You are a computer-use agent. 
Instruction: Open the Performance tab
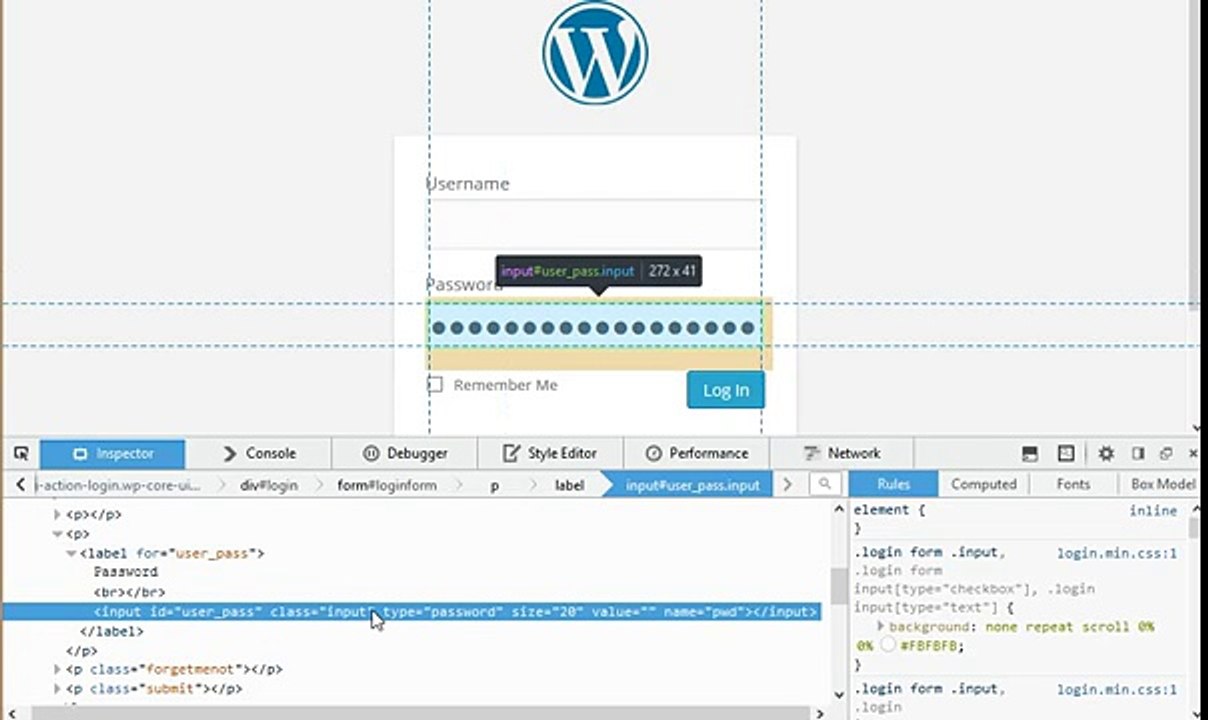click(696, 453)
